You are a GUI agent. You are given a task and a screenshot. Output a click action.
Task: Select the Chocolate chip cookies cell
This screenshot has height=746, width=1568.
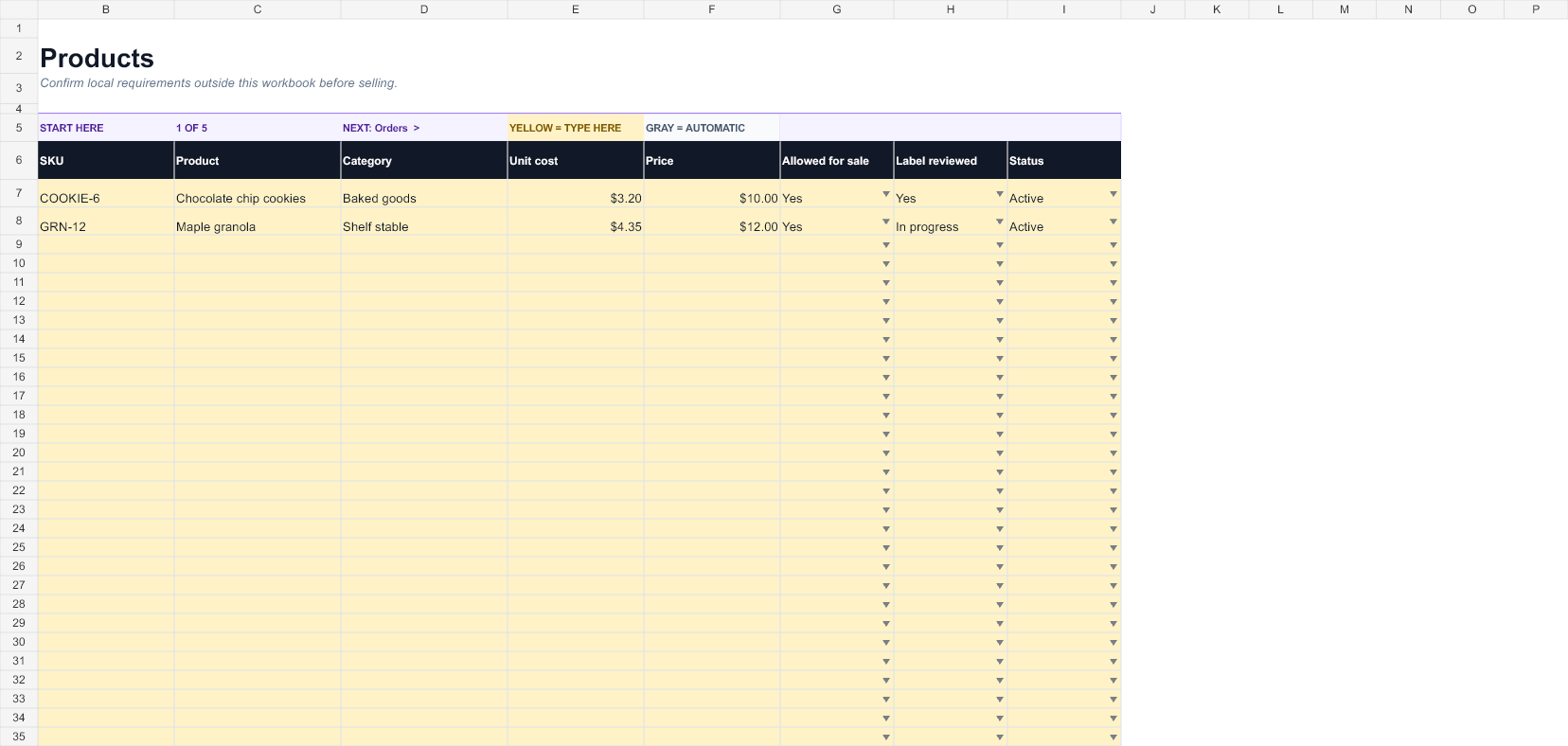pos(258,193)
